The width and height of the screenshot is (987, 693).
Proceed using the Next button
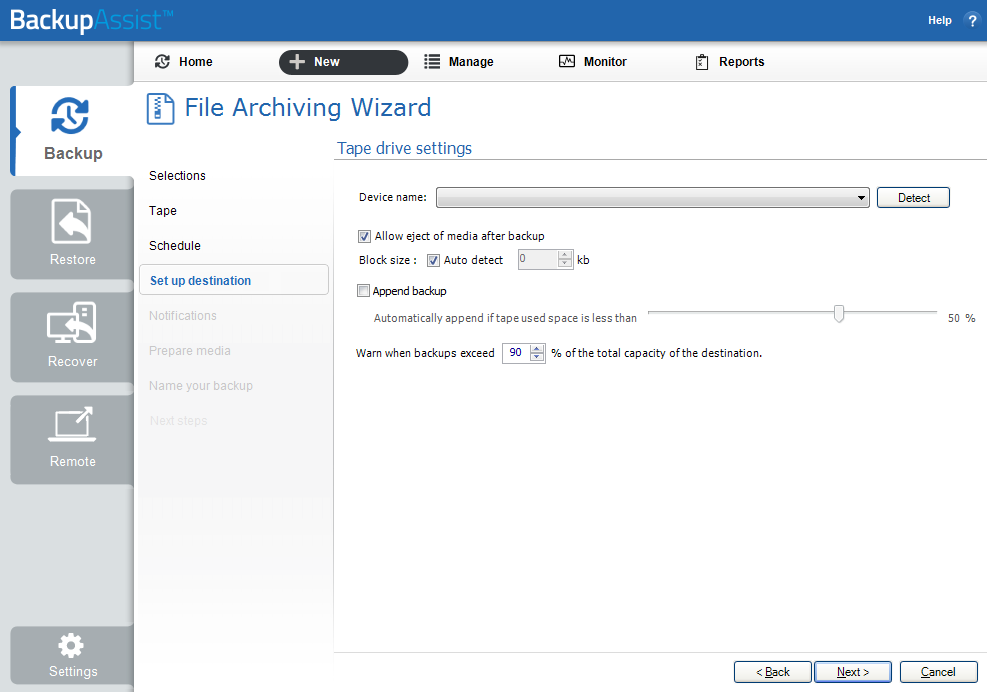(852, 671)
